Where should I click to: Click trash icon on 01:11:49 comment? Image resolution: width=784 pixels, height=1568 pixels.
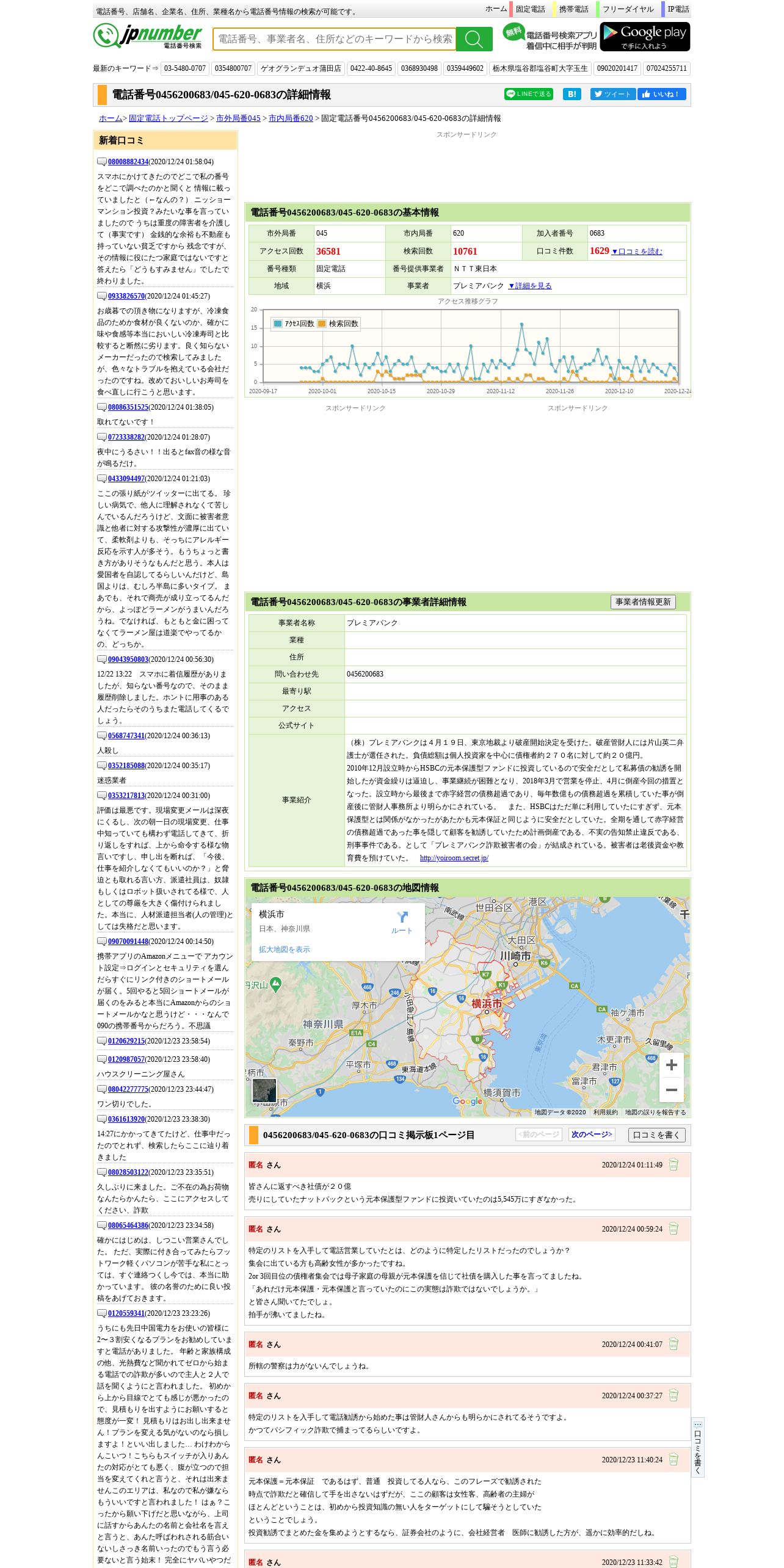coord(673,1164)
